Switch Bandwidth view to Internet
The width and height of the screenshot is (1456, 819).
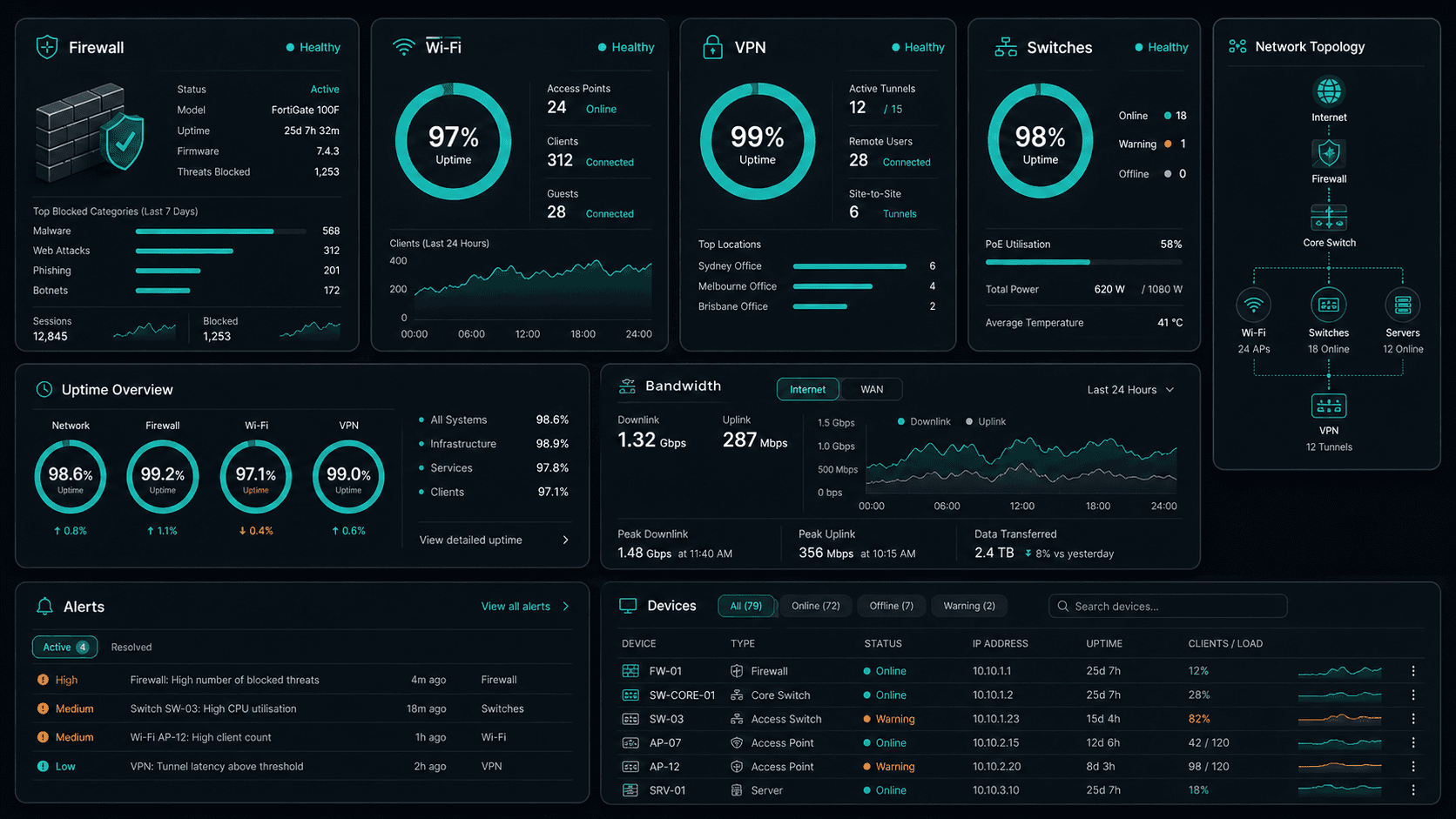point(807,389)
